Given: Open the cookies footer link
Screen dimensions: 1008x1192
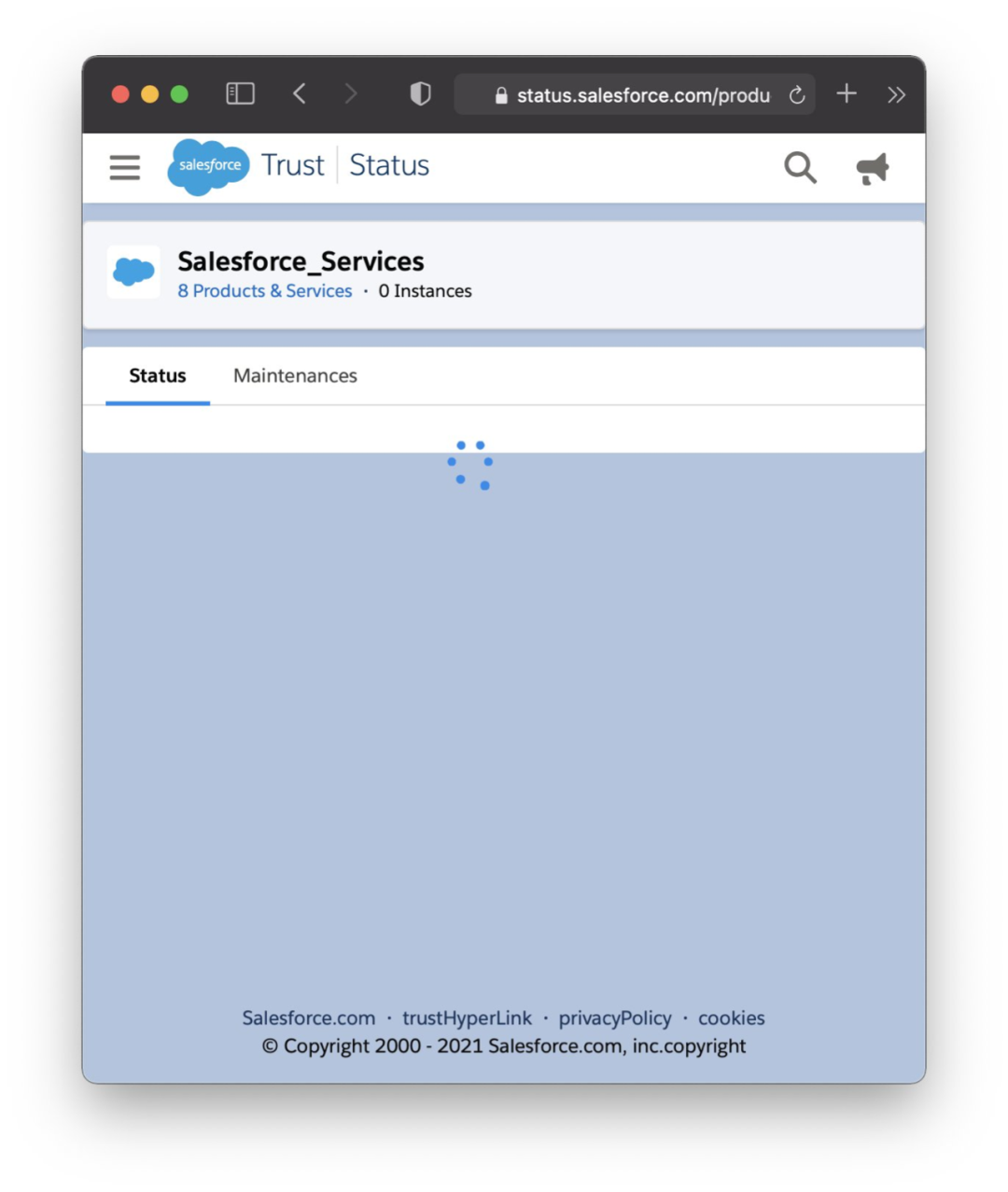Looking at the screenshot, I should (732, 1017).
